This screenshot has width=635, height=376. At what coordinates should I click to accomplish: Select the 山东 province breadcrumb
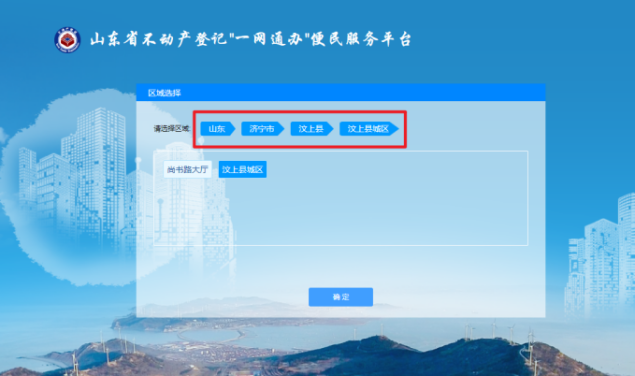[x=218, y=129]
